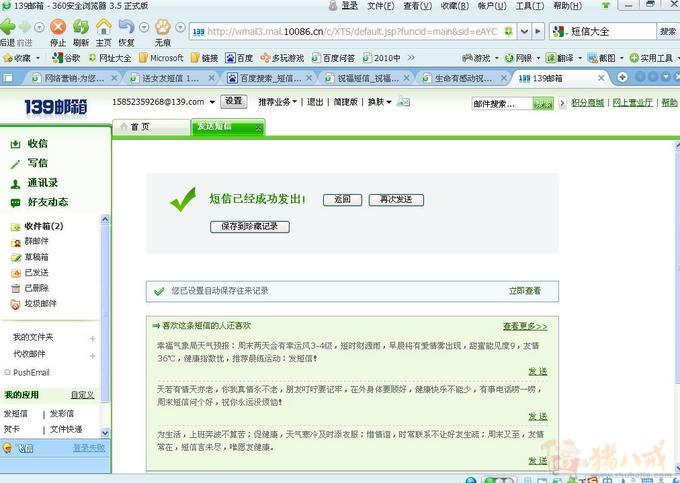
Task: Close the 发送短信 tab
Action: pos(258,128)
